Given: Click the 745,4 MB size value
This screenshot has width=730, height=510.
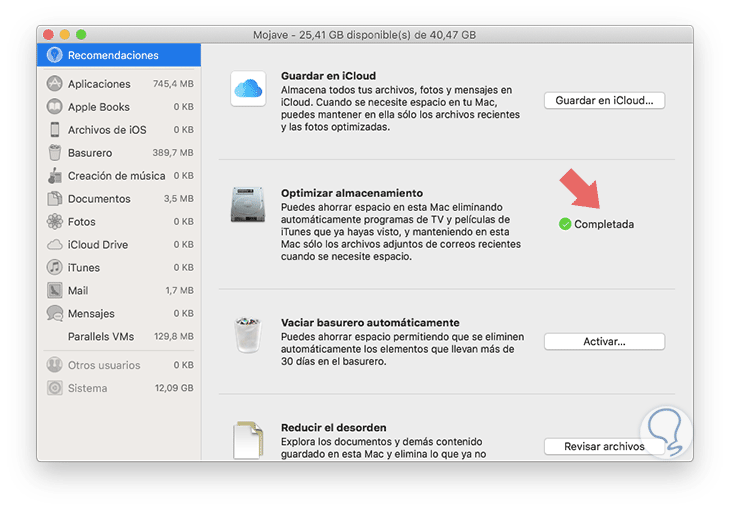Looking at the screenshot, I should [173, 84].
